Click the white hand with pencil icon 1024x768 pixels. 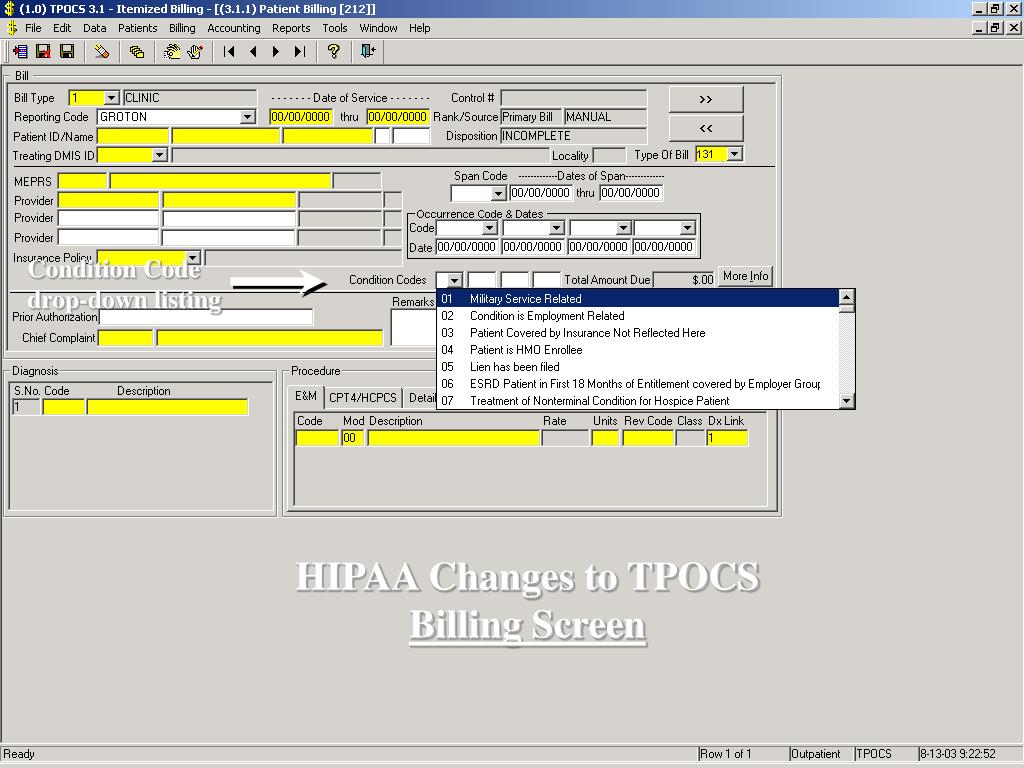pyautogui.click(x=195, y=52)
